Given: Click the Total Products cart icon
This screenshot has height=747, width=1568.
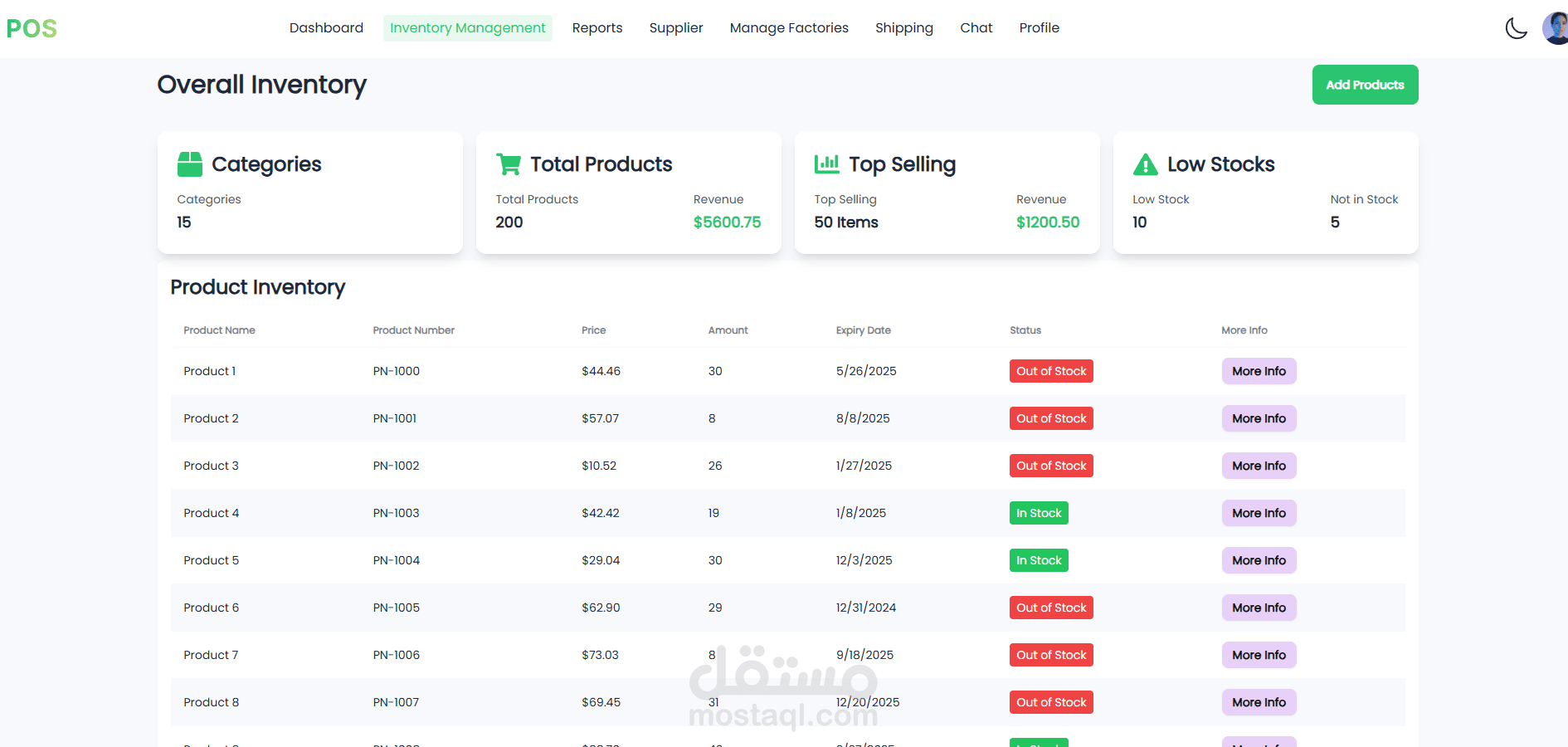Looking at the screenshot, I should click(x=508, y=164).
